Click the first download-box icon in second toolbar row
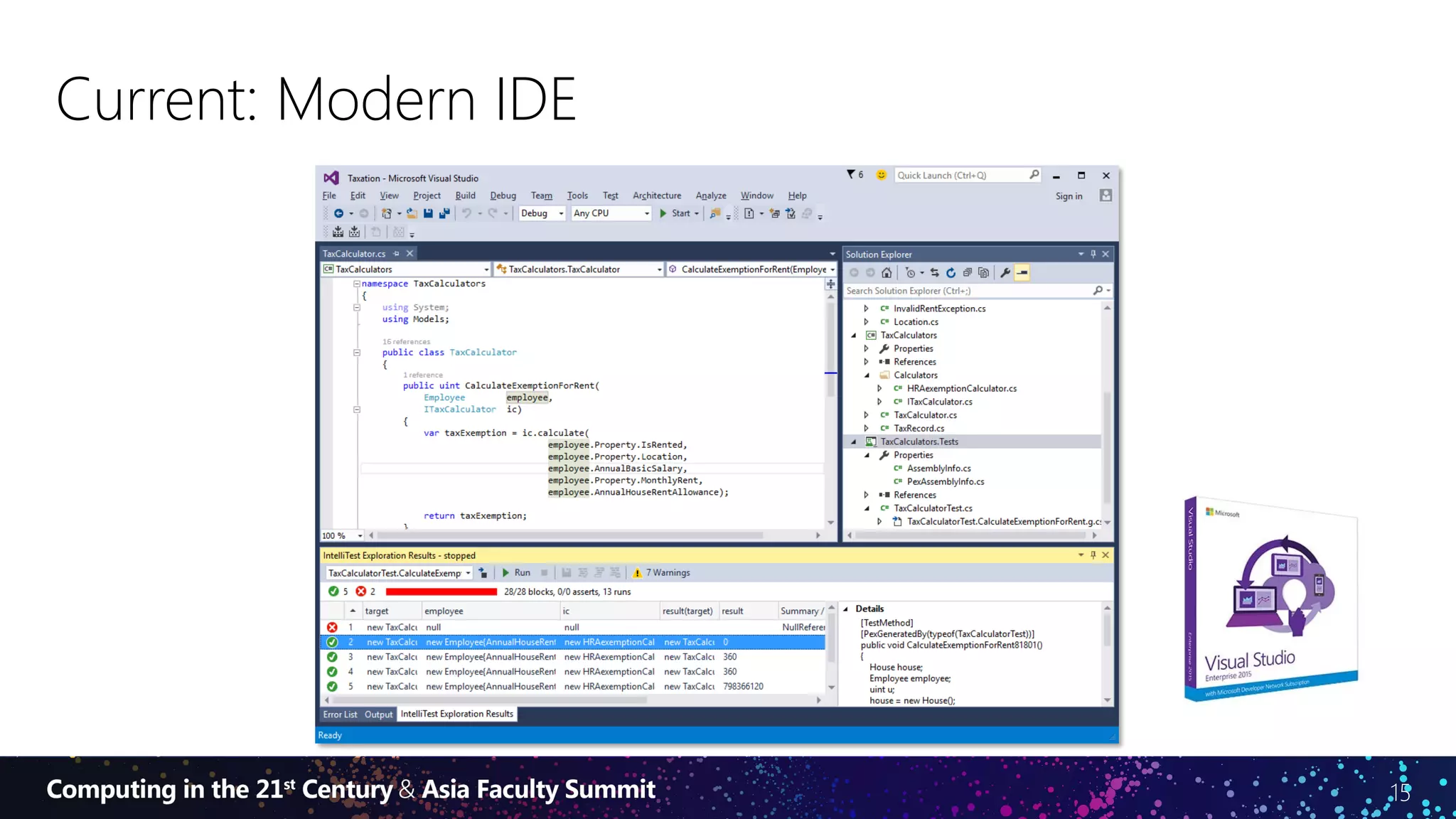The height and width of the screenshot is (819, 1456). coord(338,232)
